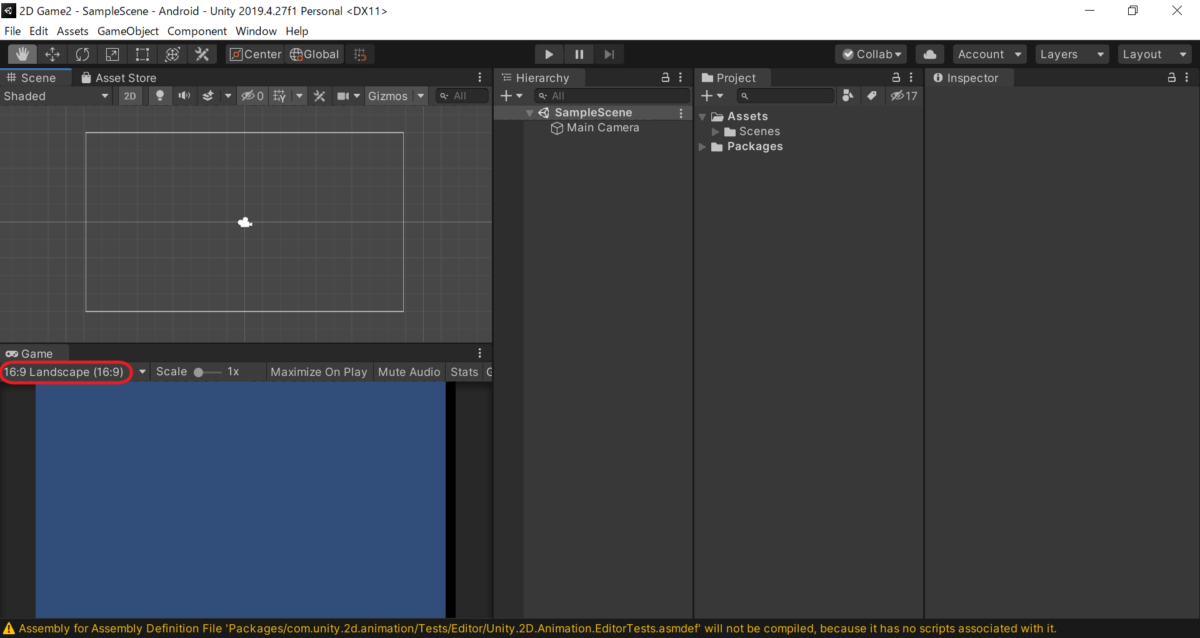Click the warning icon in status bar

tap(9, 629)
